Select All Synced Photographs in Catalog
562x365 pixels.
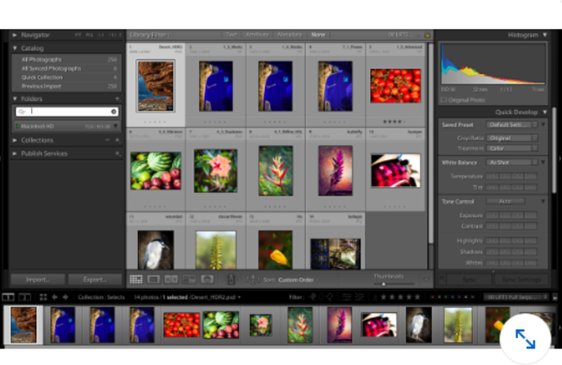tap(67, 68)
